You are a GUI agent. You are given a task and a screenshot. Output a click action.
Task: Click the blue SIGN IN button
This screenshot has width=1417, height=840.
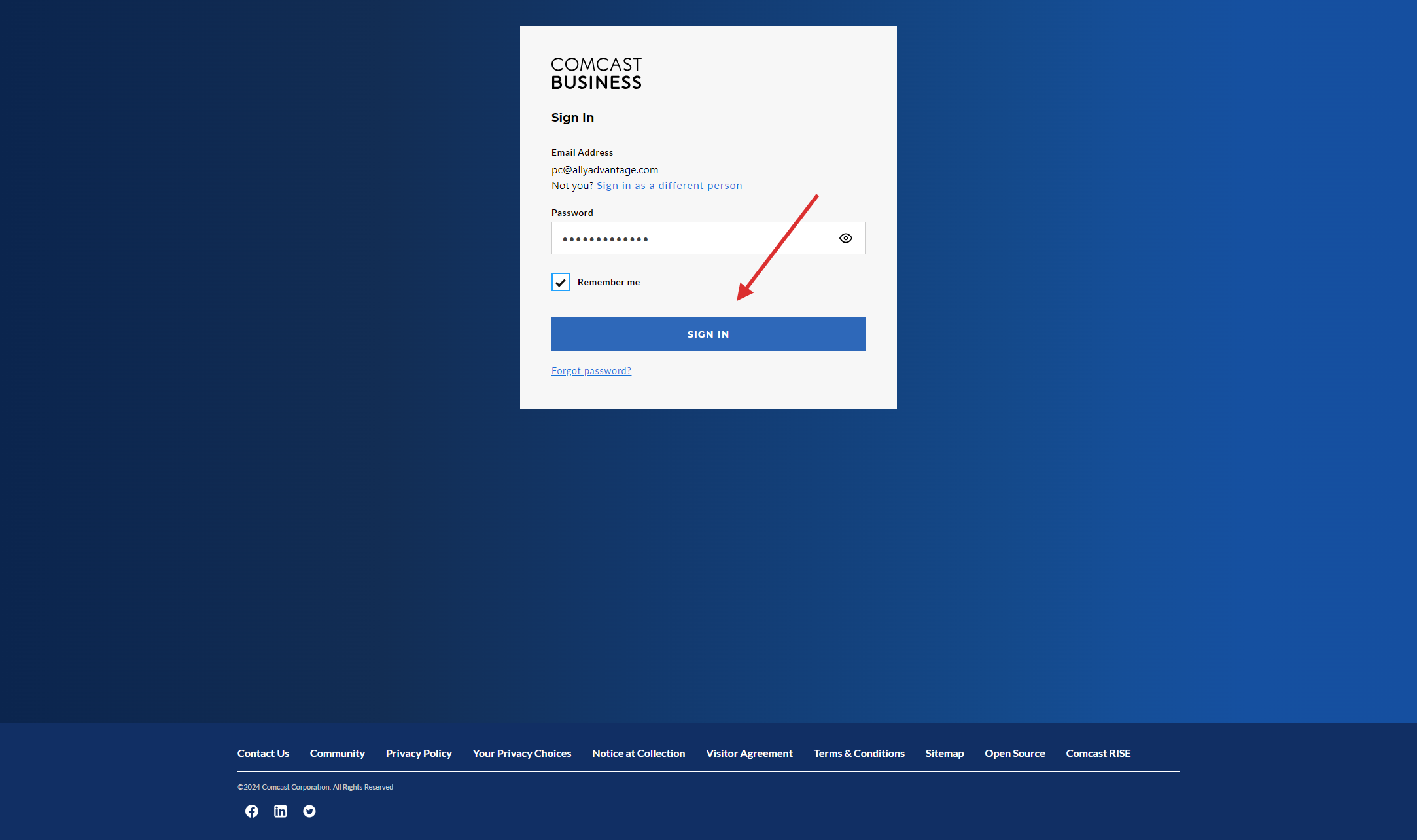pyautogui.click(x=708, y=334)
